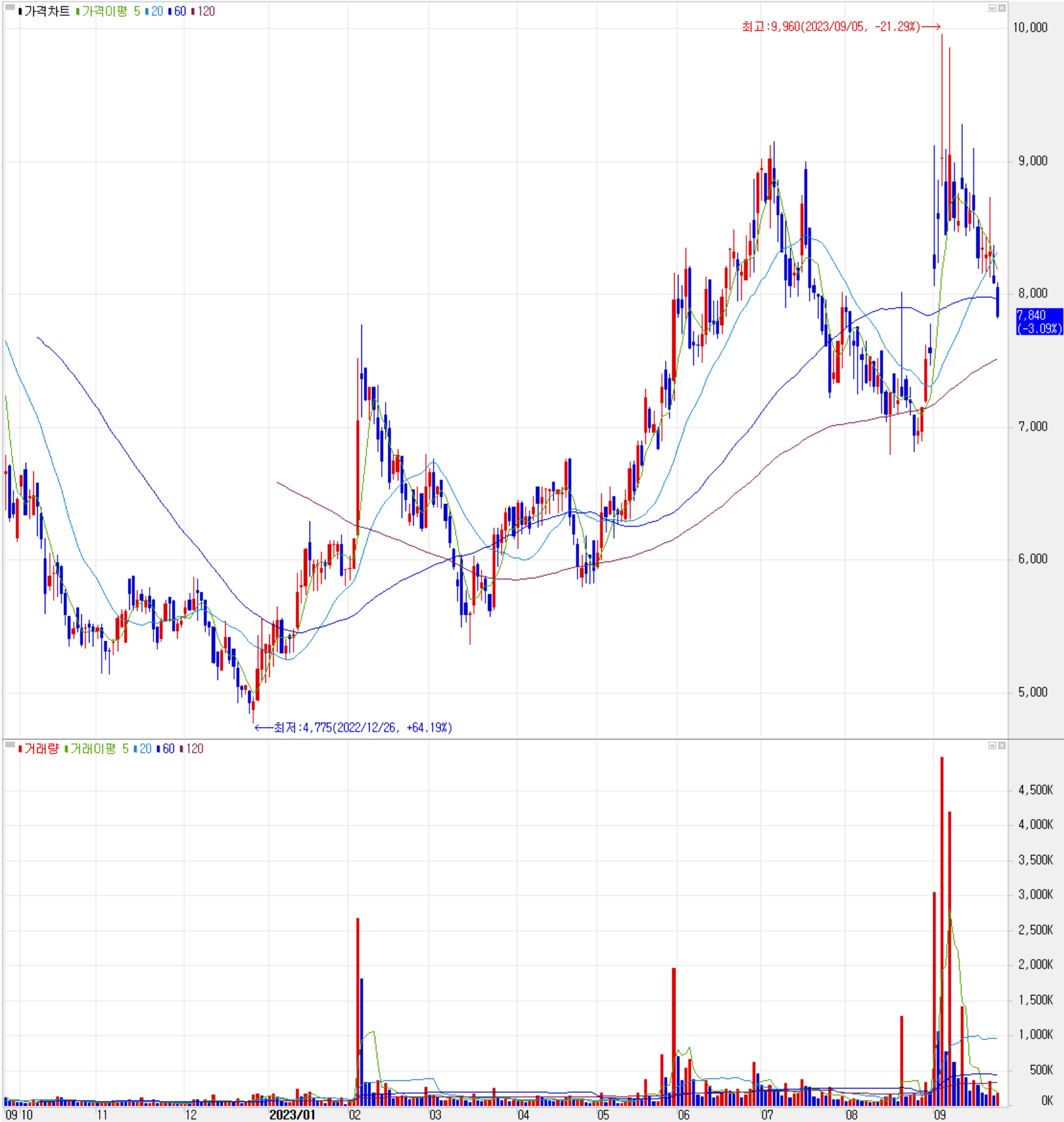Click the 10,000 price axis label
This screenshot has width=1064, height=1122.
(1030, 27)
